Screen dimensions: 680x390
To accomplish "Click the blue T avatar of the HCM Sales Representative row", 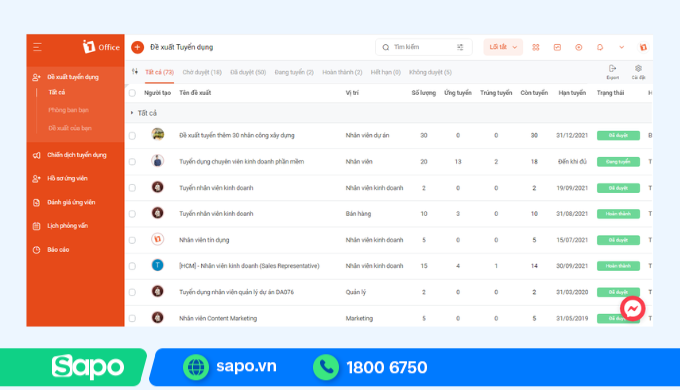I will (x=157, y=265).
